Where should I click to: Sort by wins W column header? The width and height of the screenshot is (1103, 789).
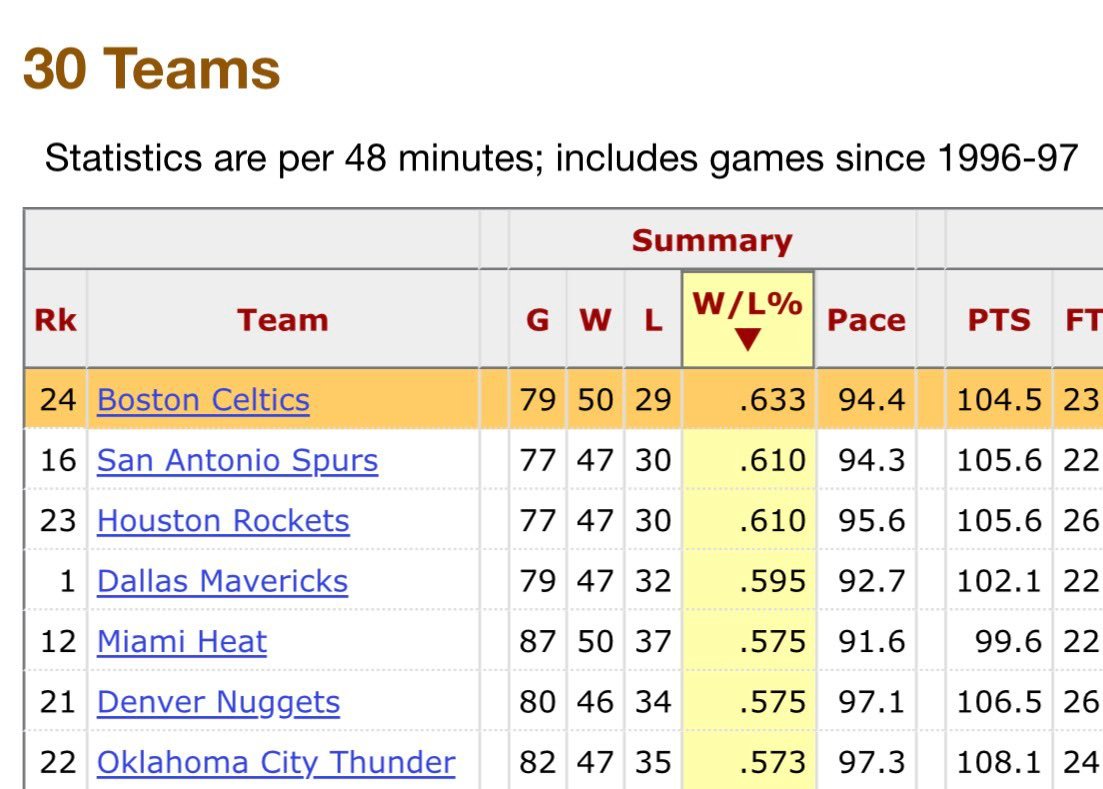tap(595, 320)
